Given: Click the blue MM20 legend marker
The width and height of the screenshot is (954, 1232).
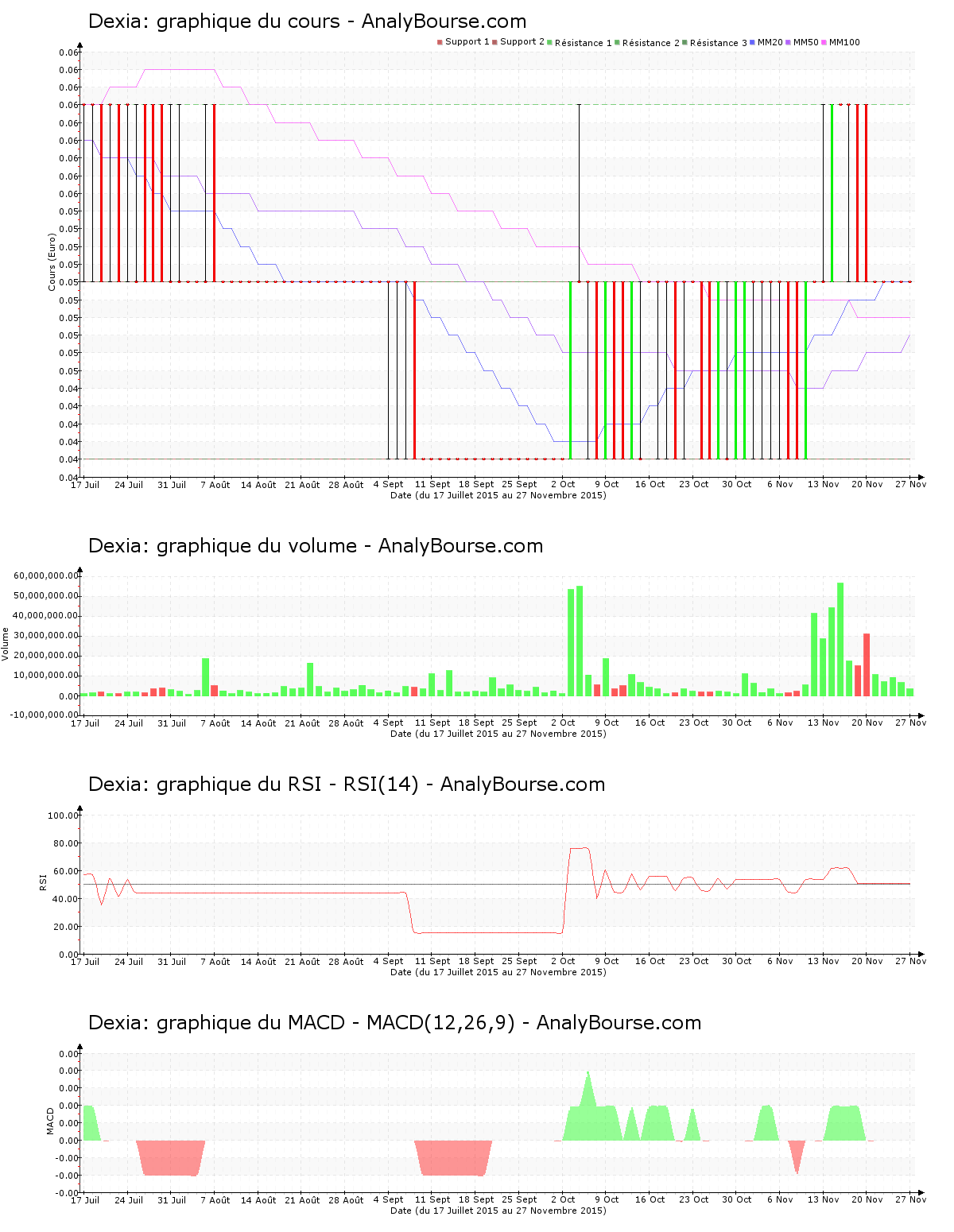Looking at the screenshot, I should 752,42.
